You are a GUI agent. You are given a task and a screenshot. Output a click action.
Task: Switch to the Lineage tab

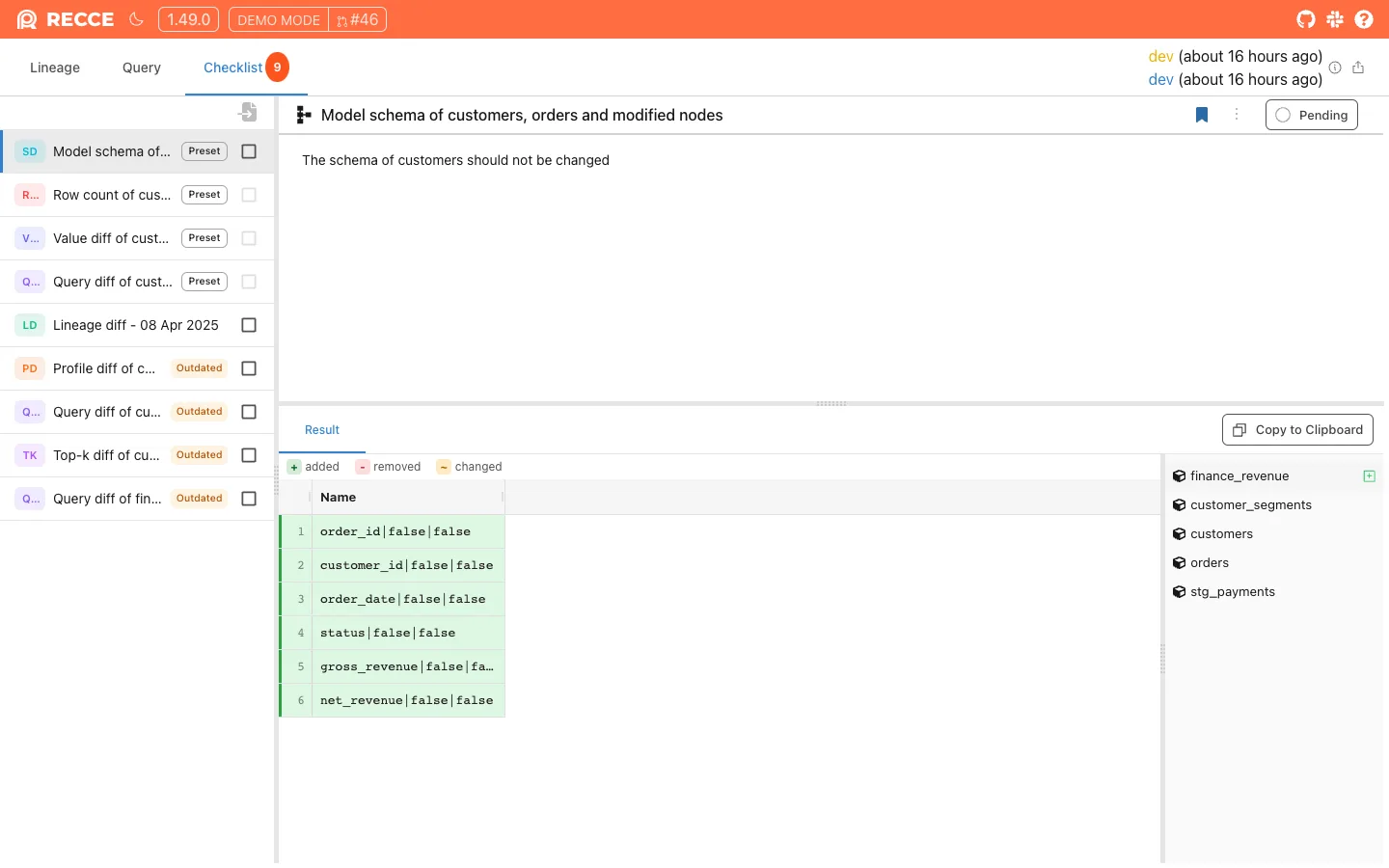(55, 68)
